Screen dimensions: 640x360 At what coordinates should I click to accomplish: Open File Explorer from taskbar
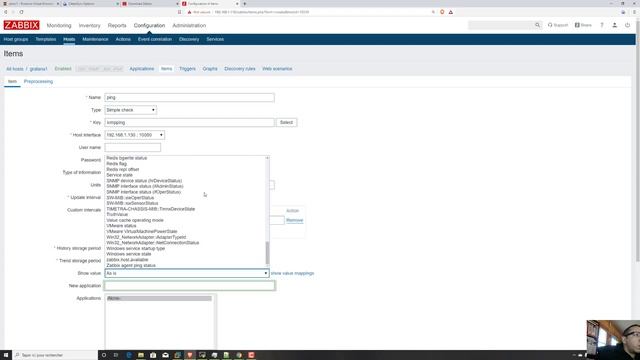pos(141,355)
